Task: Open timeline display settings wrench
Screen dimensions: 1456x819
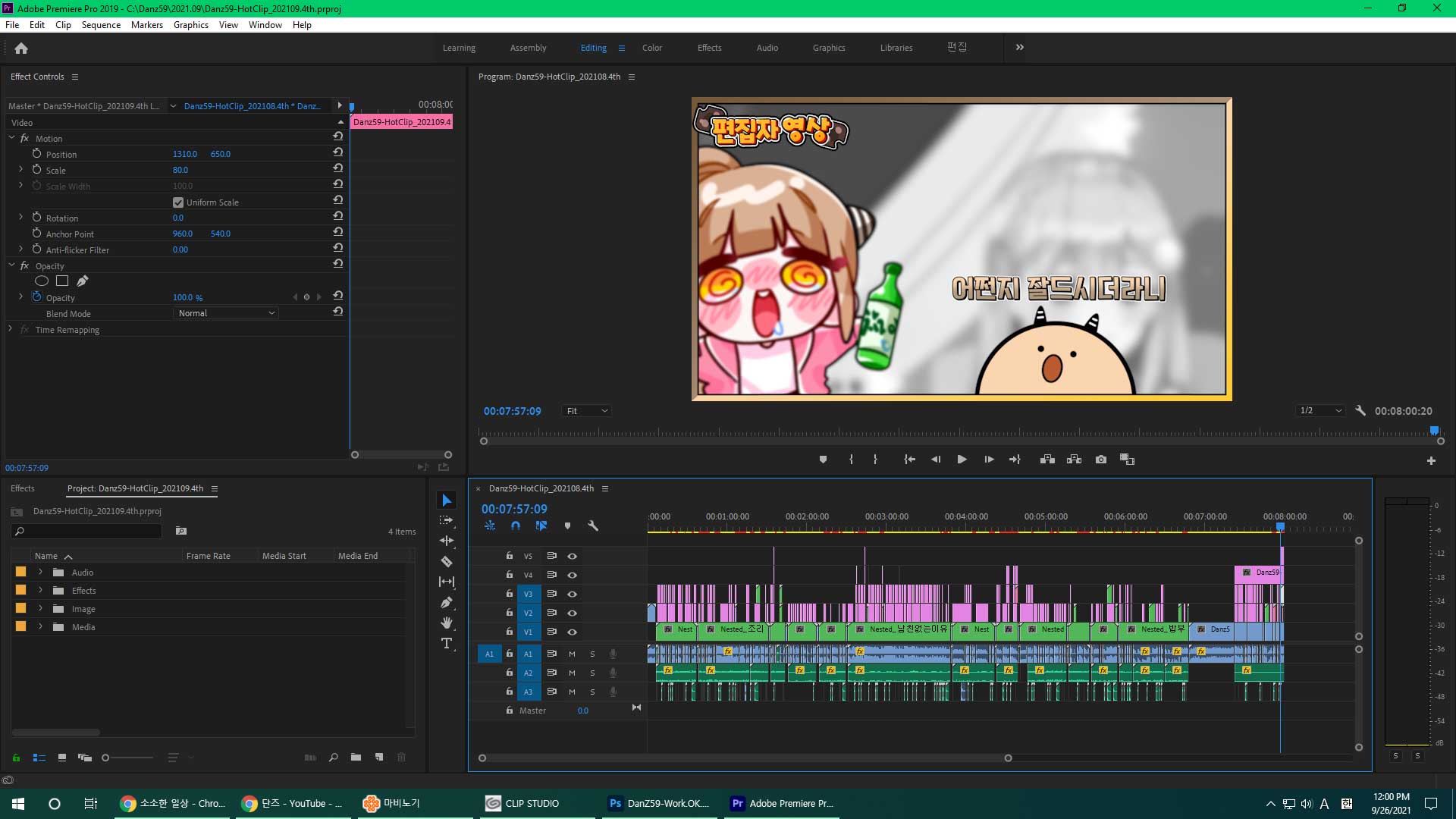Action: [593, 526]
